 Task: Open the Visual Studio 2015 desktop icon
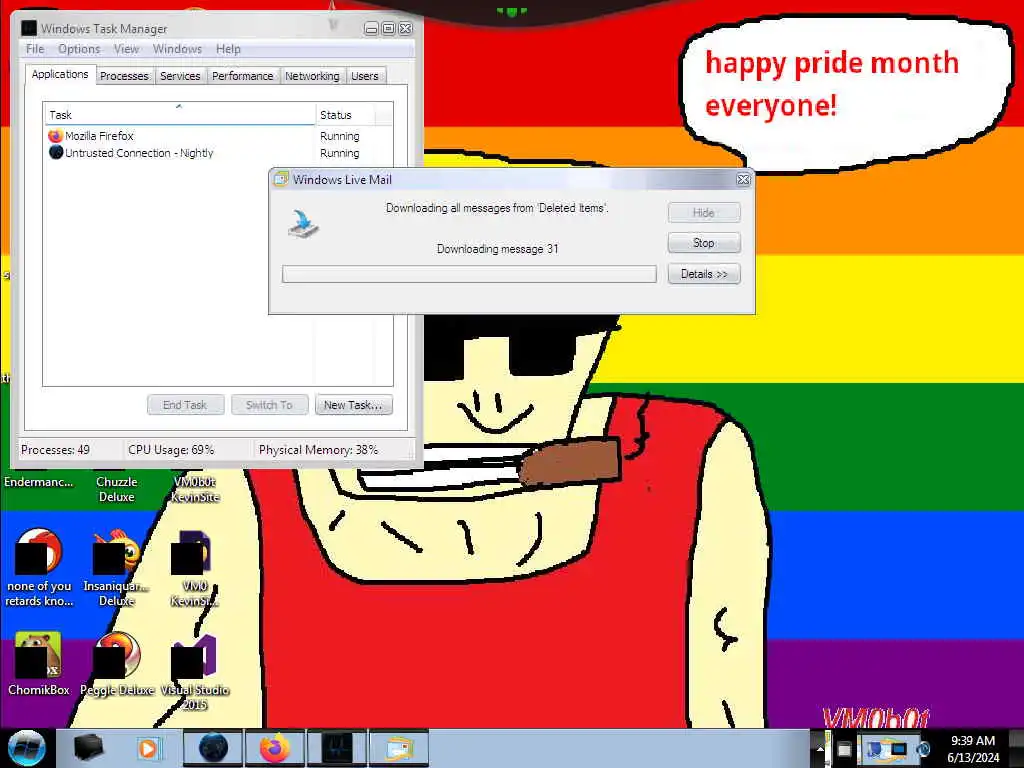coord(194,656)
